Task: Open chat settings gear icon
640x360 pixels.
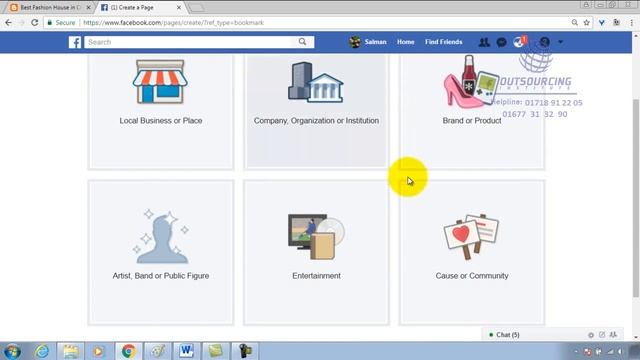Action: pos(591,335)
